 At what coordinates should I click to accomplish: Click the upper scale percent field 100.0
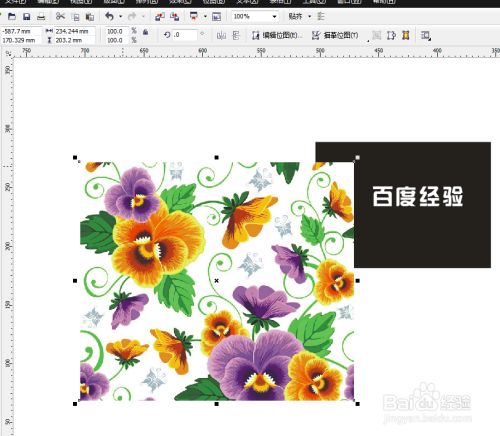click(116, 31)
